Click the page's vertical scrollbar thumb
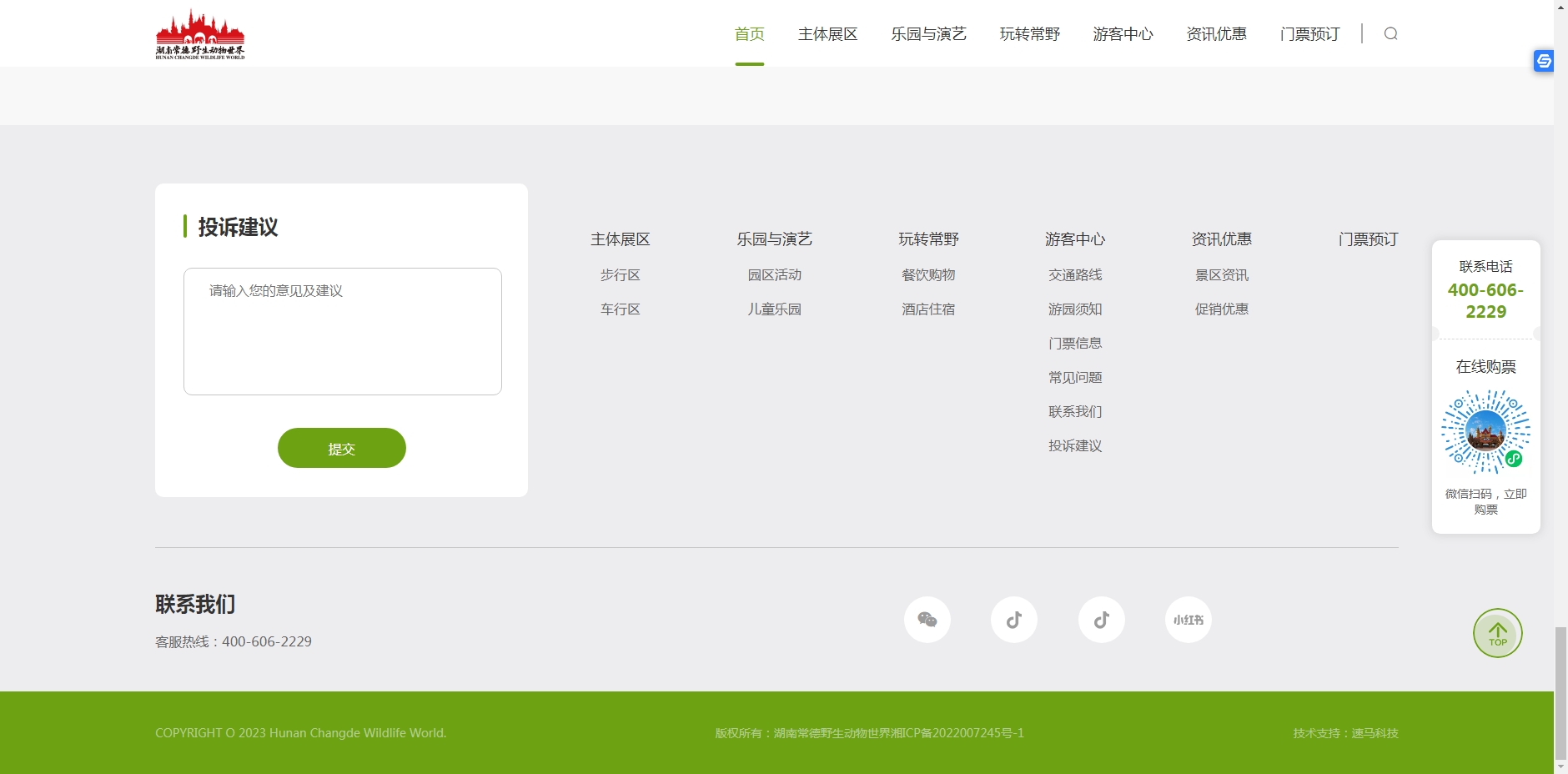The height and width of the screenshot is (774, 1568). pyautogui.click(x=1560, y=691)
